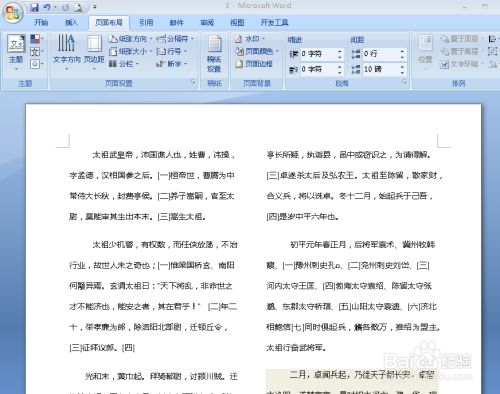
Task: Decrease spacing after with down spinner arrow
Action: tap(403, 72)
